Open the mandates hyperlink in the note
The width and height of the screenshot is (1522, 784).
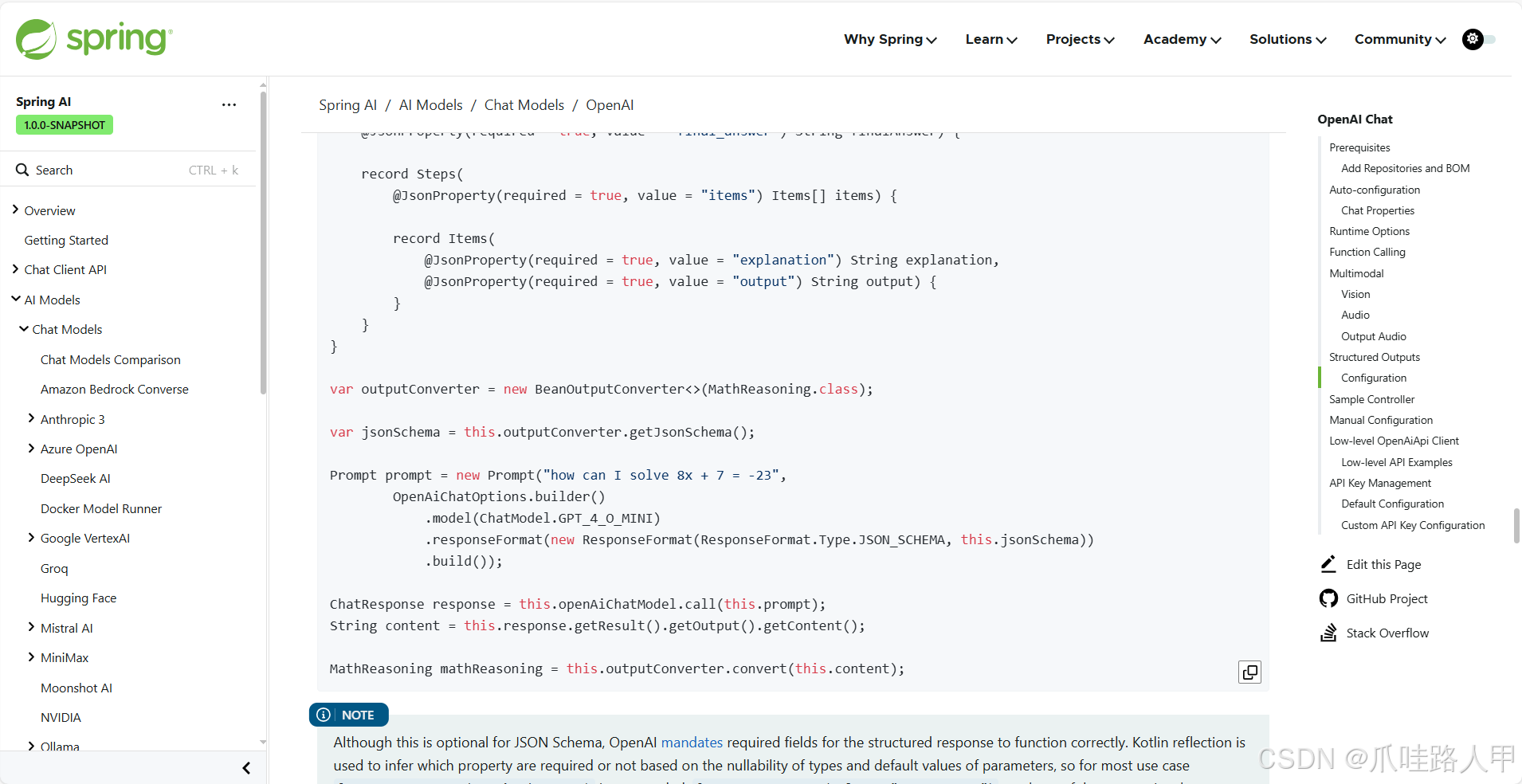[691, 742]
